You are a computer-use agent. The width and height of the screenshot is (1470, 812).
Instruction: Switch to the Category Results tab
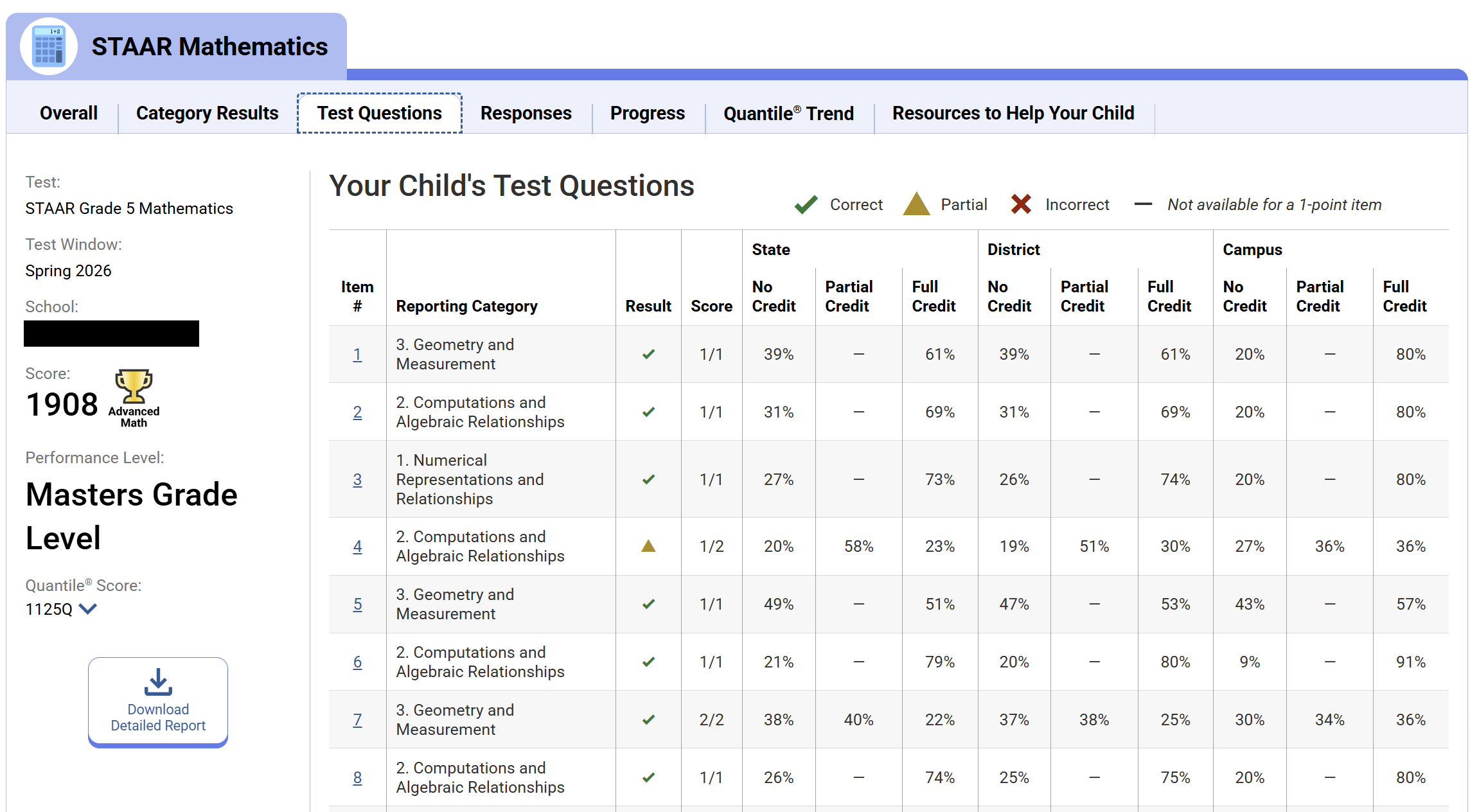[x=207, y=113]
